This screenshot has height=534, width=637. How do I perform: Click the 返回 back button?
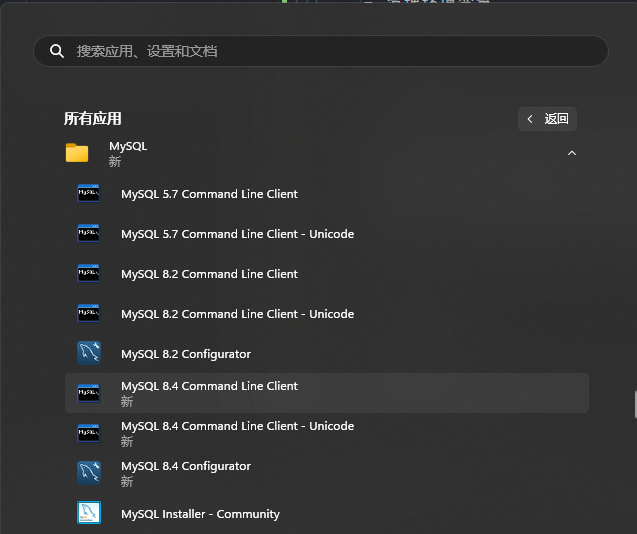[x=547, y=119]
